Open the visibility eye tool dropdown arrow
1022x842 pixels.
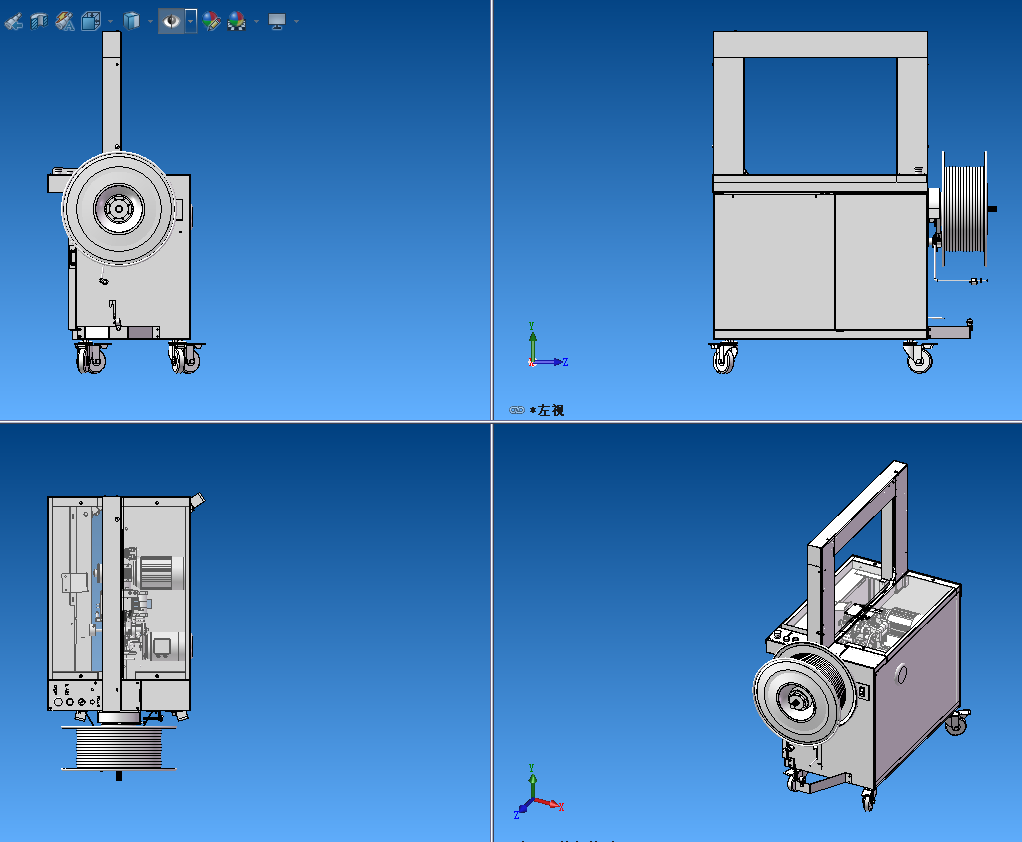pyautogui.click(x=188, y=20)
